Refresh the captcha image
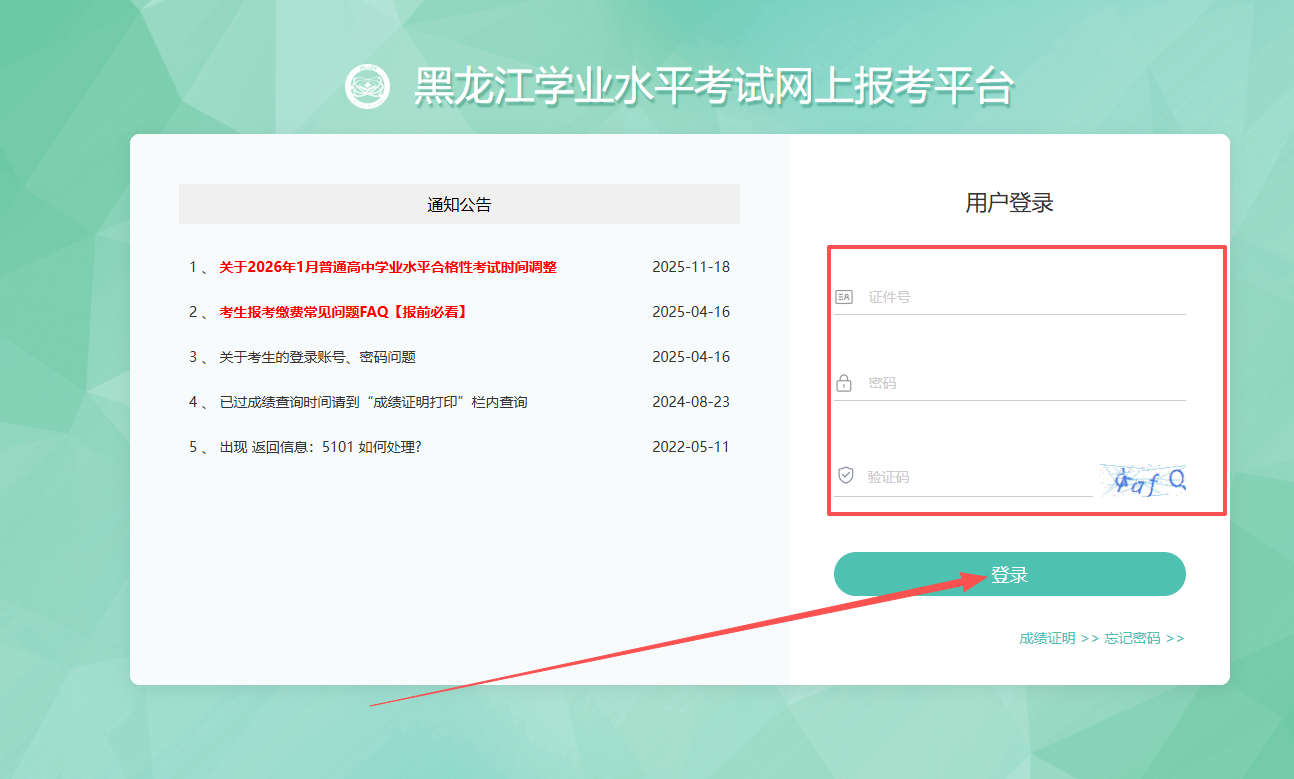This screenshot has height=779, width=1294. click(x=1142, y=481)
